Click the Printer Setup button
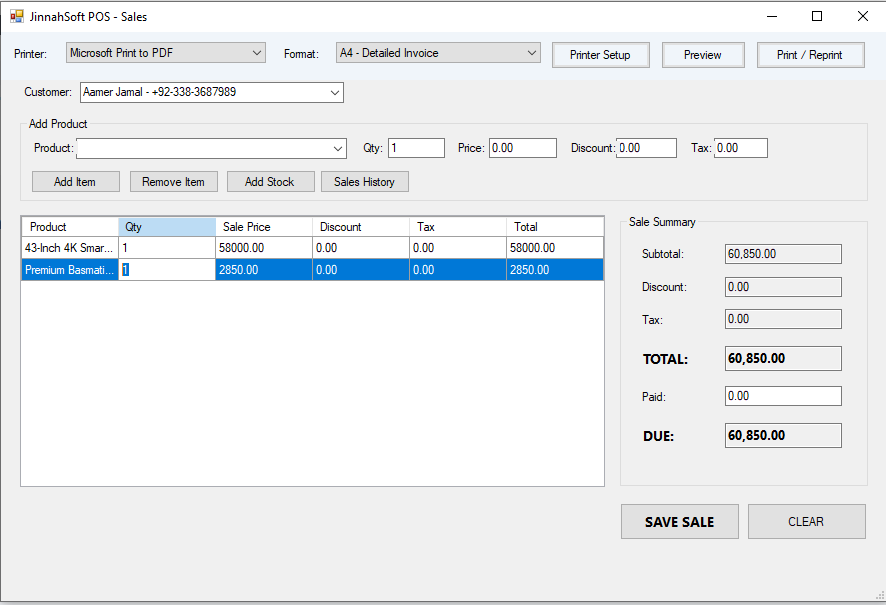This screenshot has width=886, height=605. [x=600, y=55]
